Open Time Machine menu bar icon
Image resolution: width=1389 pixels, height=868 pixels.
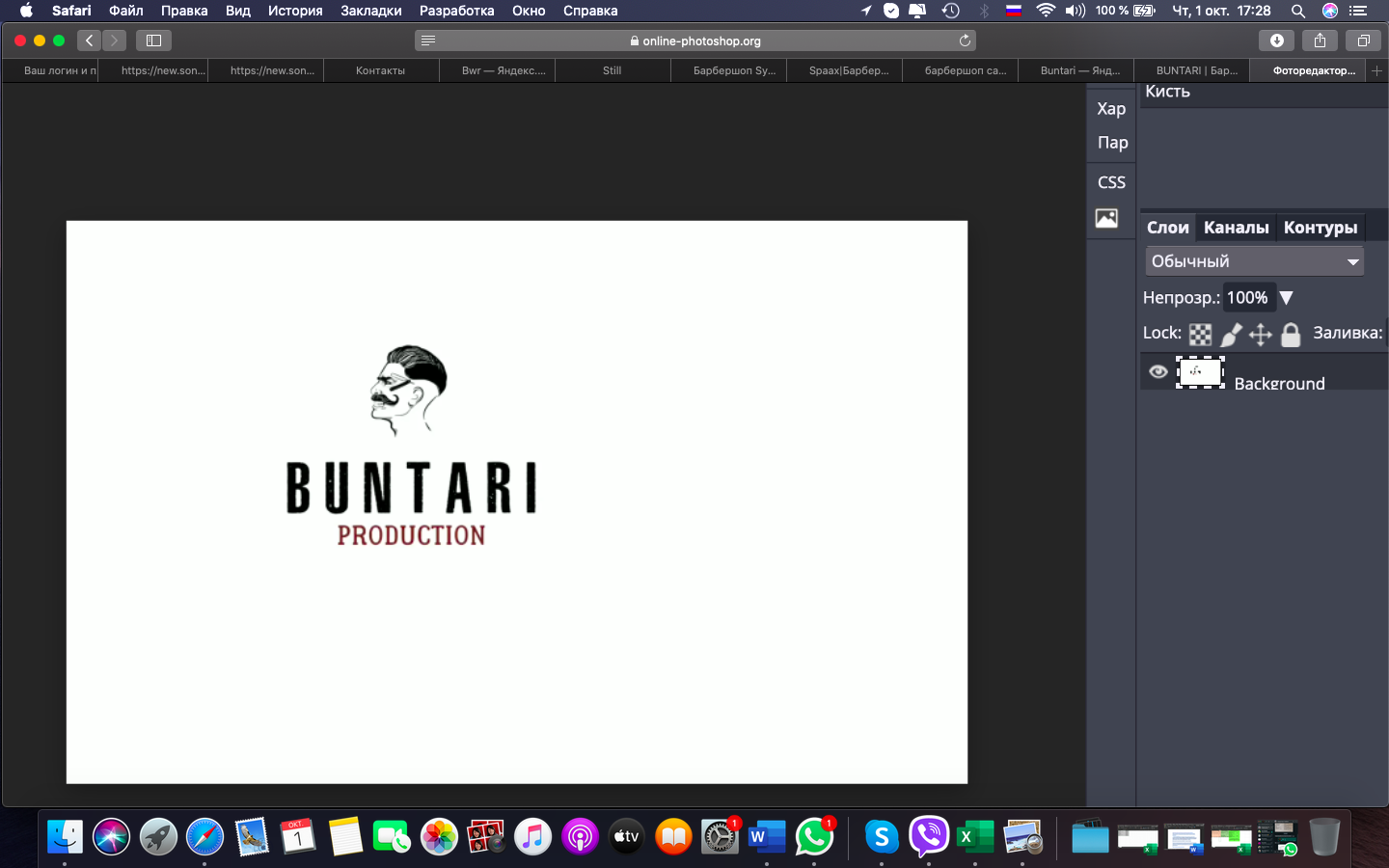click(951, 11)
